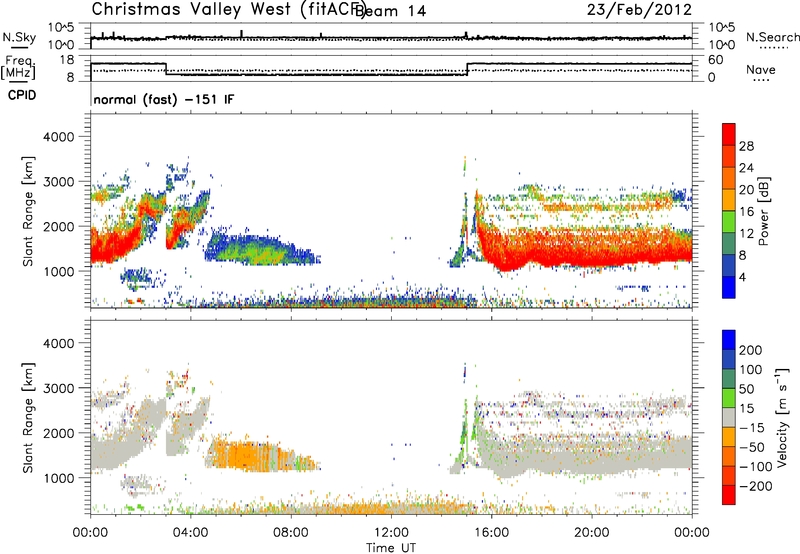The width and height of the screenshot is (800, 554).
Task: Click the 20:00 time tick label
Action: point(592,533)
